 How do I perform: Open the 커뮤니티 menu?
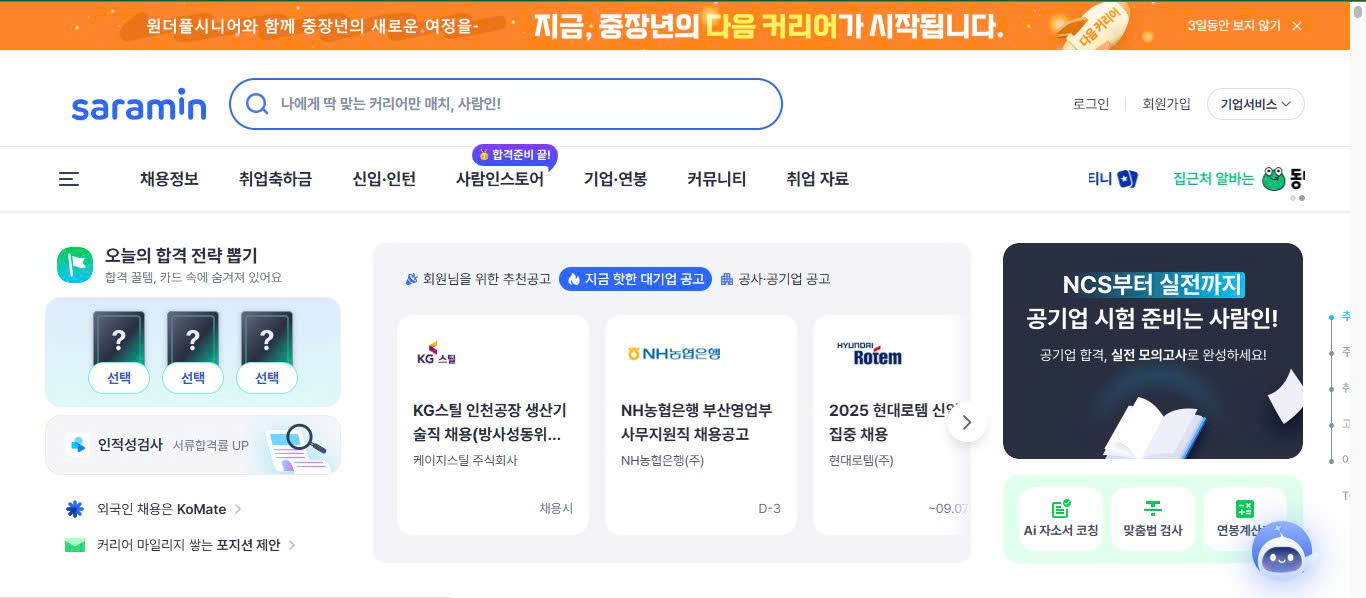[716, 179]
